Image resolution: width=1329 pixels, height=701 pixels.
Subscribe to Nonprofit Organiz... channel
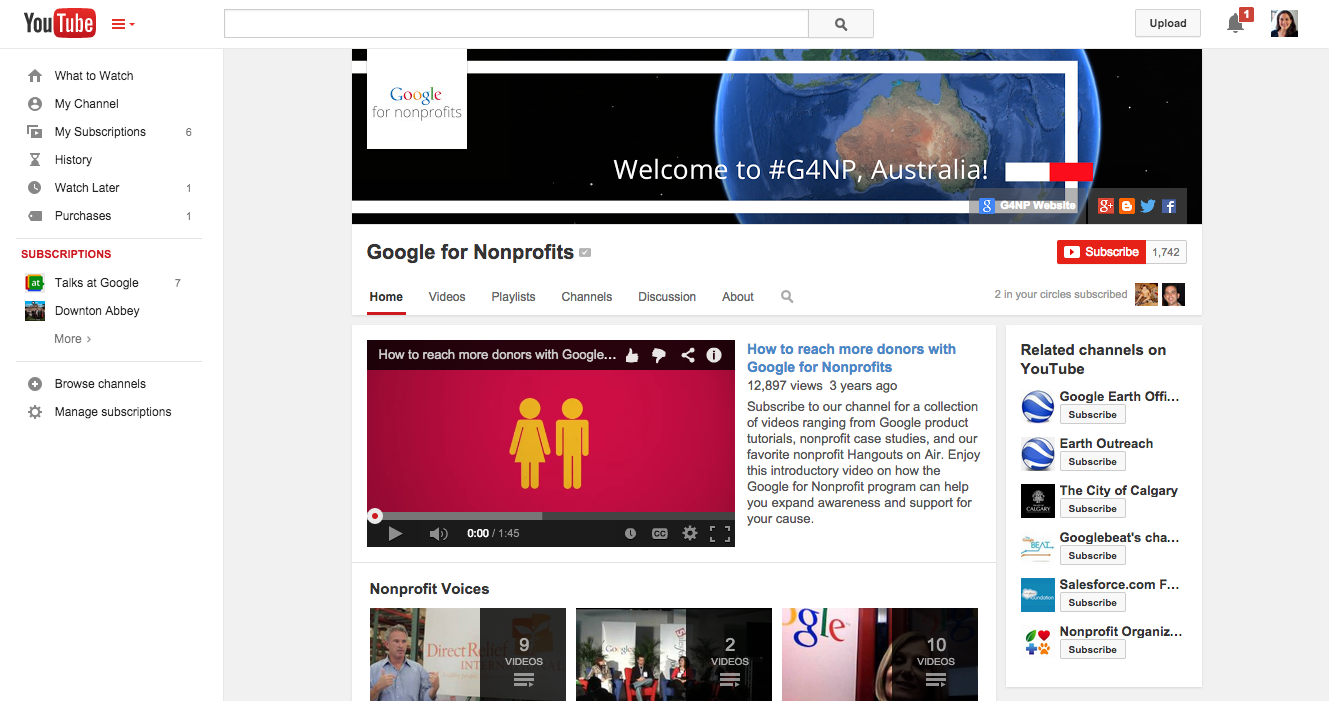(1093, 649)
